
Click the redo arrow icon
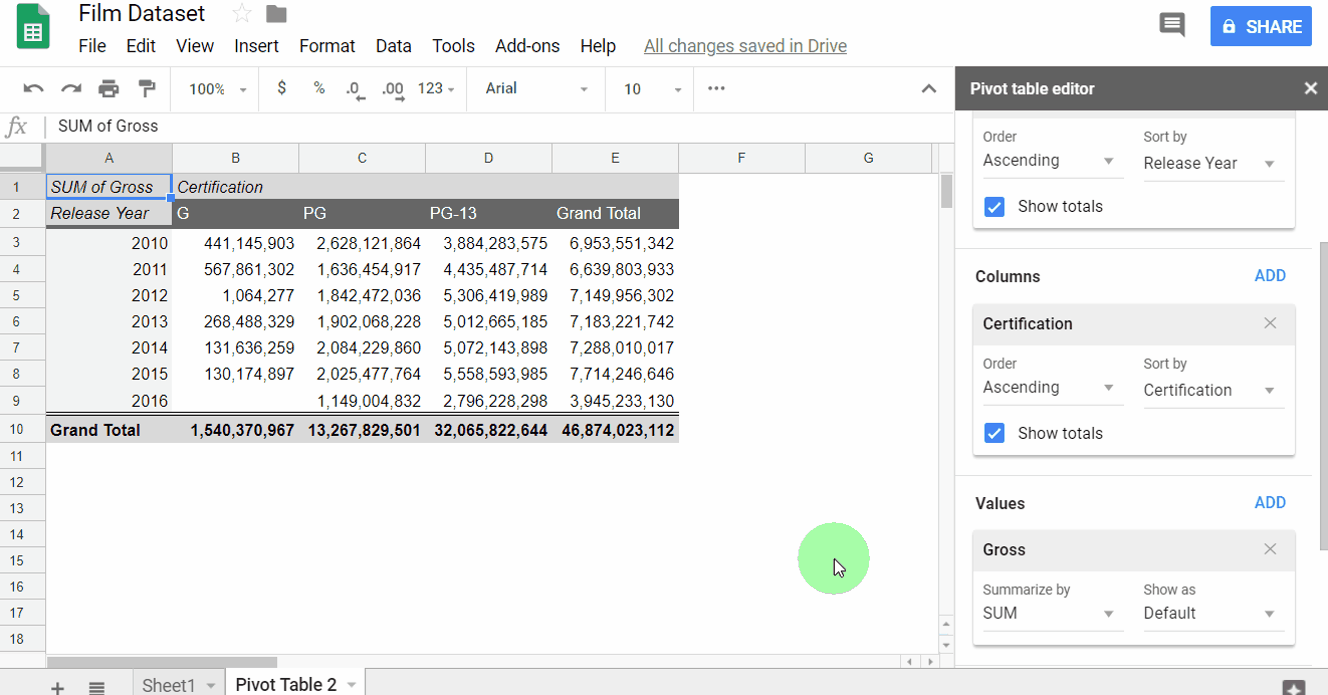(x=71, y=89)
